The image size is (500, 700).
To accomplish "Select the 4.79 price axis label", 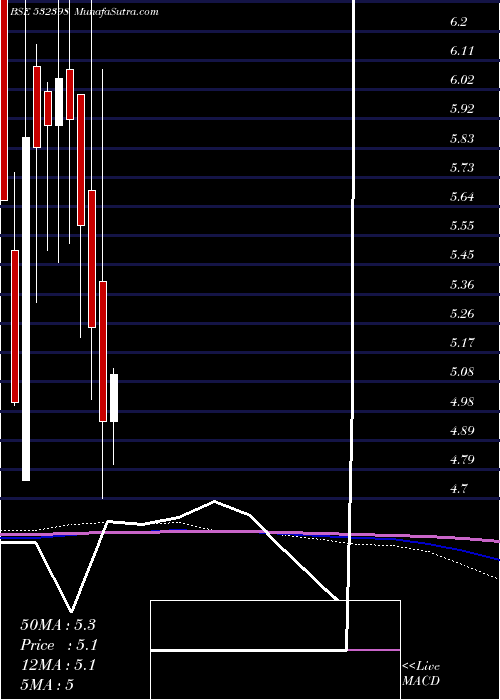I will [x=462, y=459].
